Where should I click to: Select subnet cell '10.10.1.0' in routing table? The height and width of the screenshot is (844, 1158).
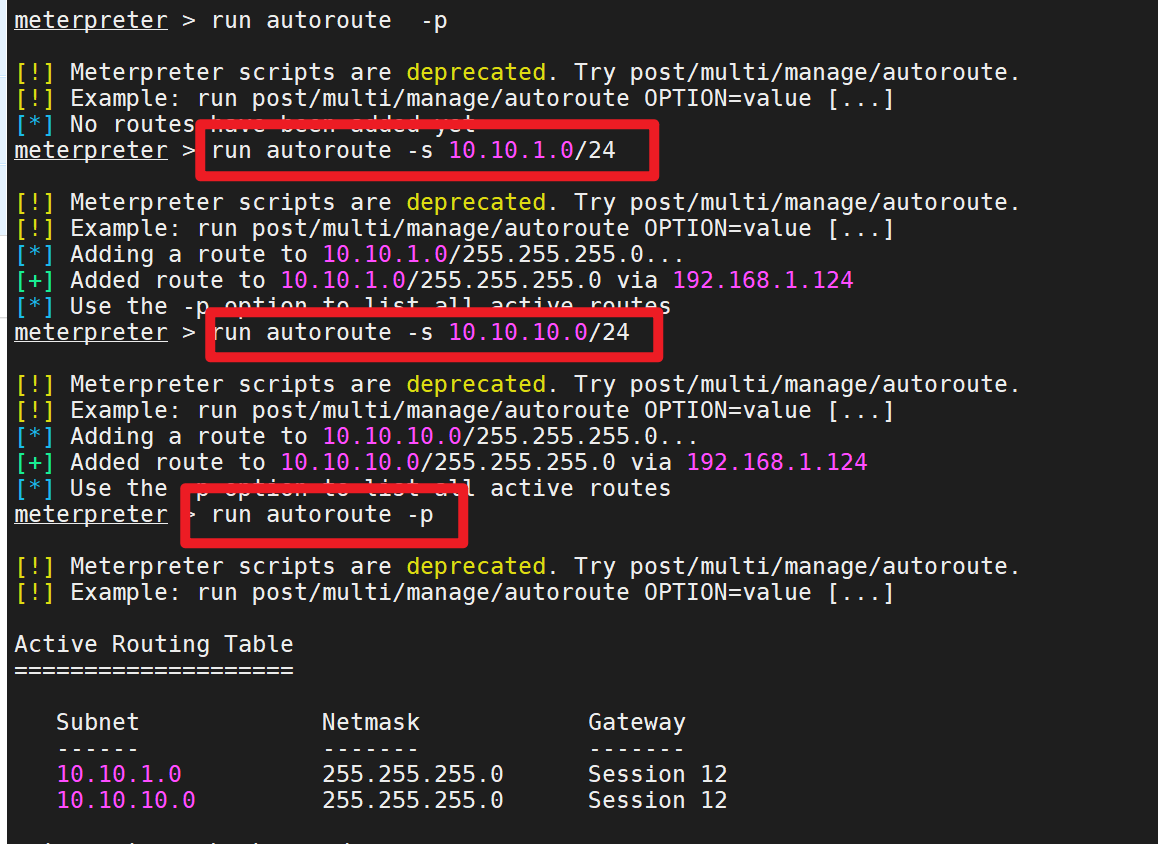tap(119, 775)
